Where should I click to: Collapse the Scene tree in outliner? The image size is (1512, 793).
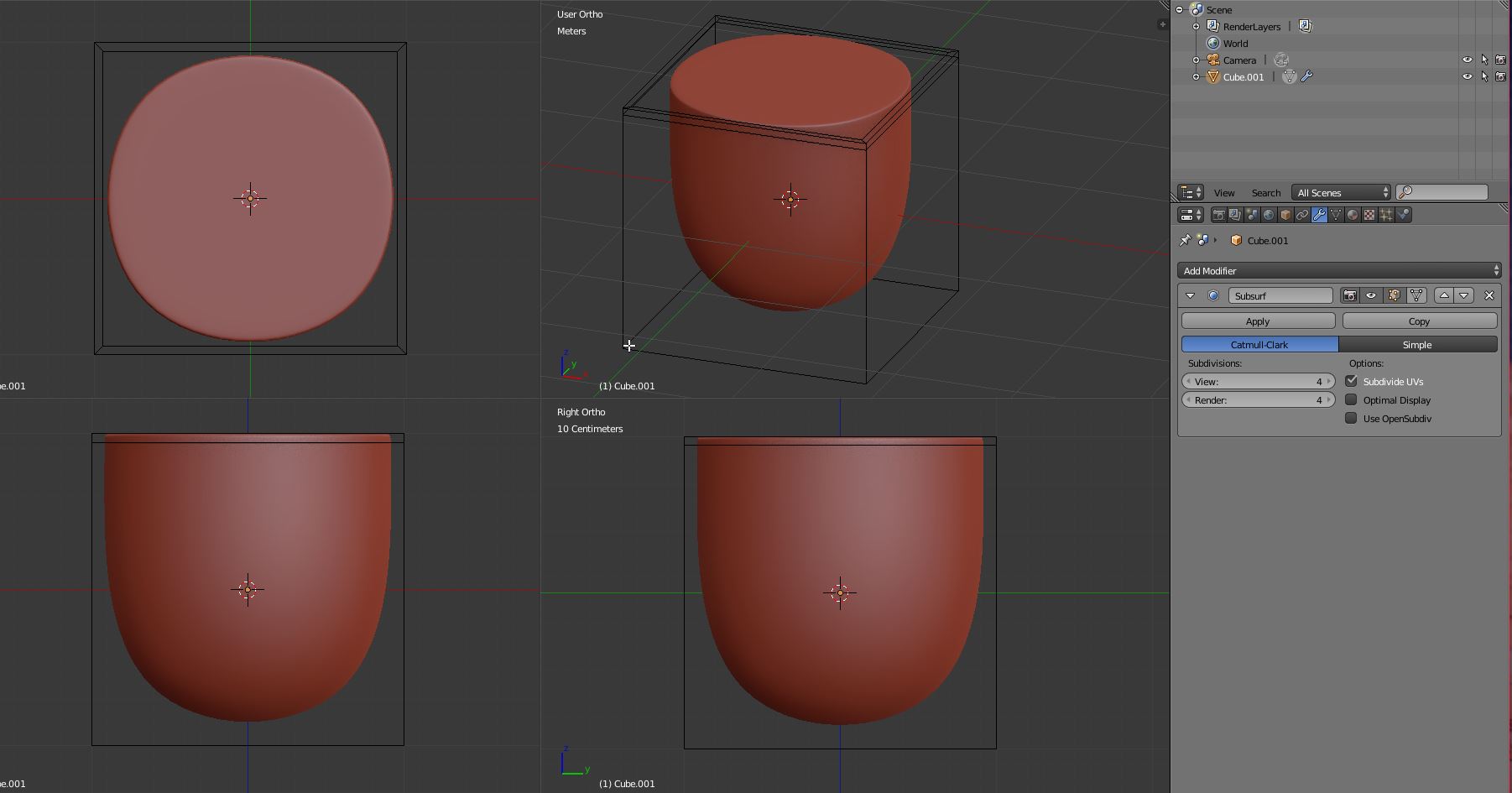[x=1180, y=10]
